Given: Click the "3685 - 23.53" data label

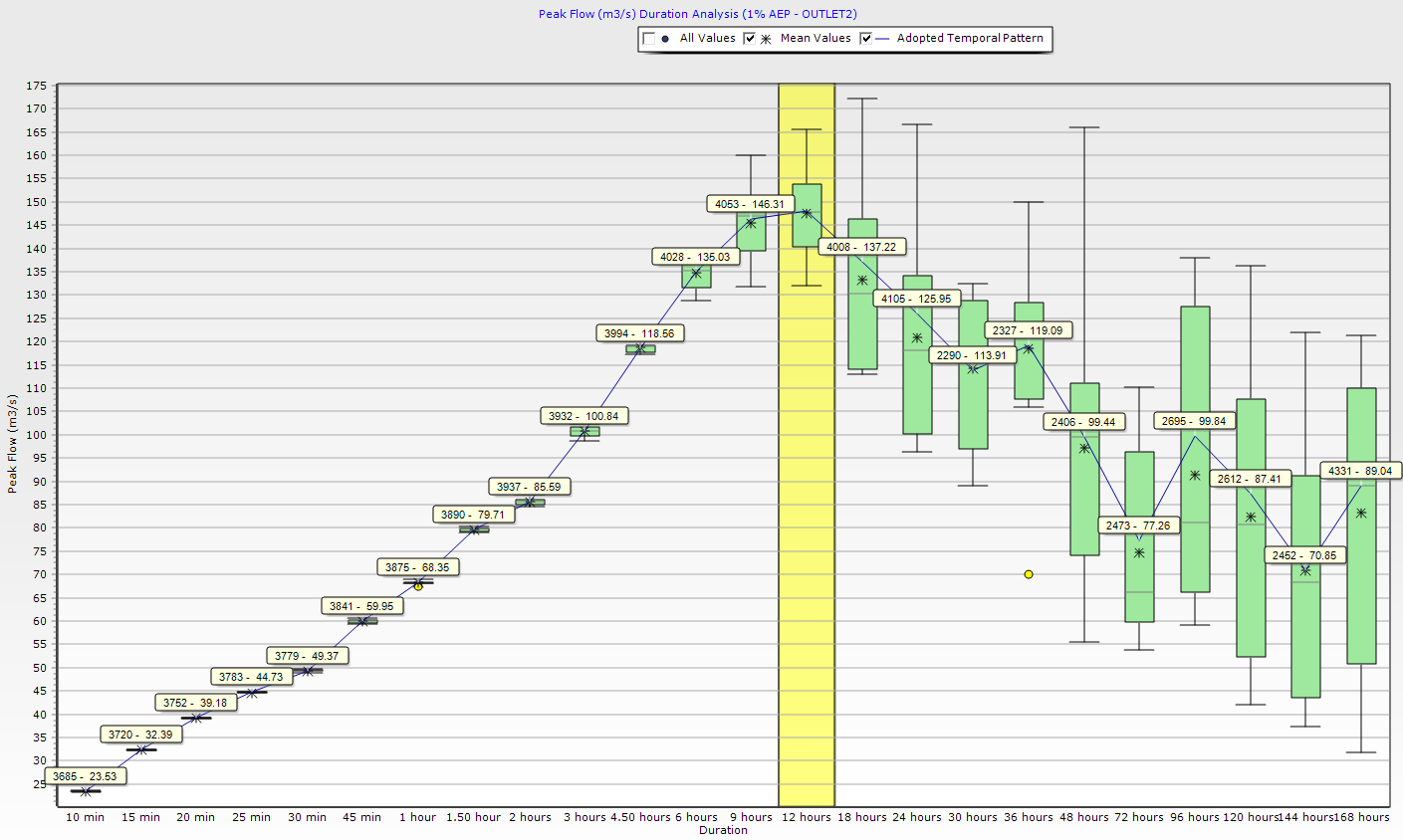Looking at the screenshot, I should [x=85, y=776].
